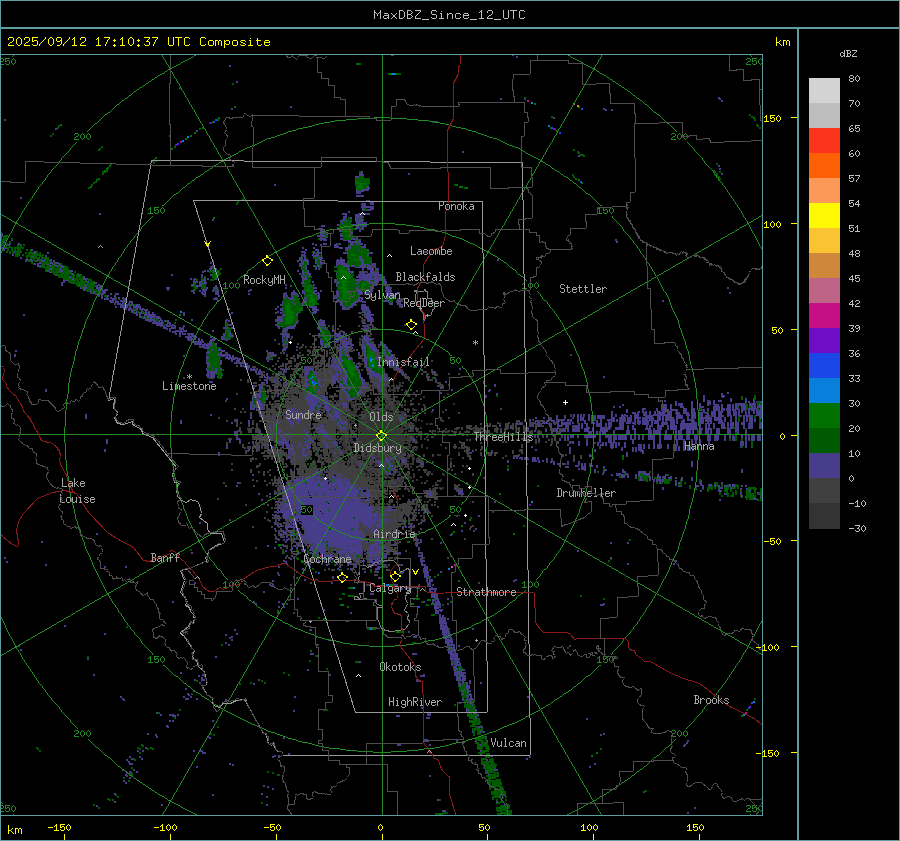Select the slate purple 0-10 dBZ swatch
This screenshot has width=900, height=841.
[x=824, y=465]
